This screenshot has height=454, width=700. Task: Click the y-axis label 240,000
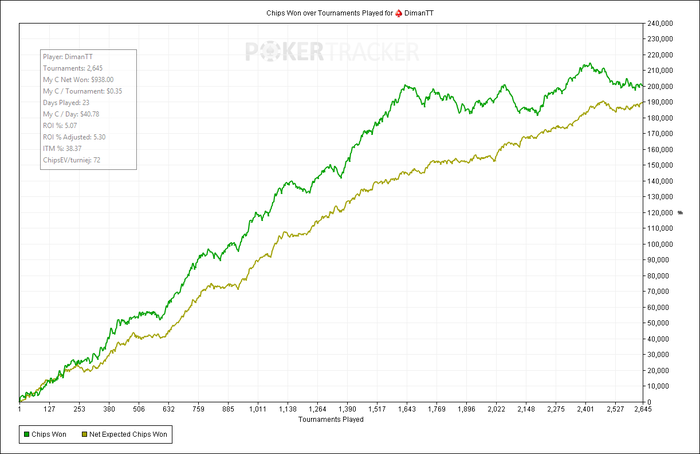(660, 23)
